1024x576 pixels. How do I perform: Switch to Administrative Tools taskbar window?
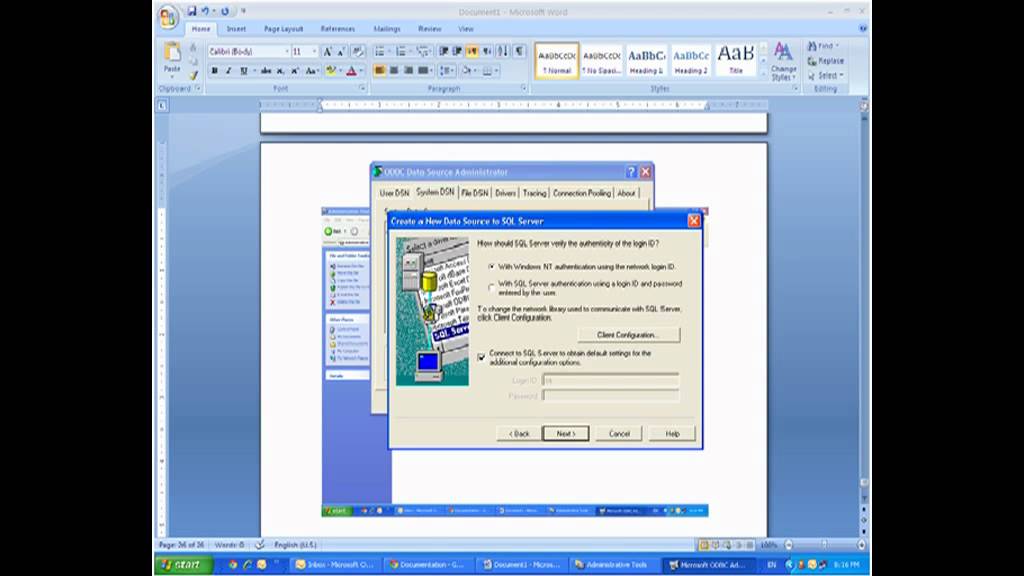613,564
